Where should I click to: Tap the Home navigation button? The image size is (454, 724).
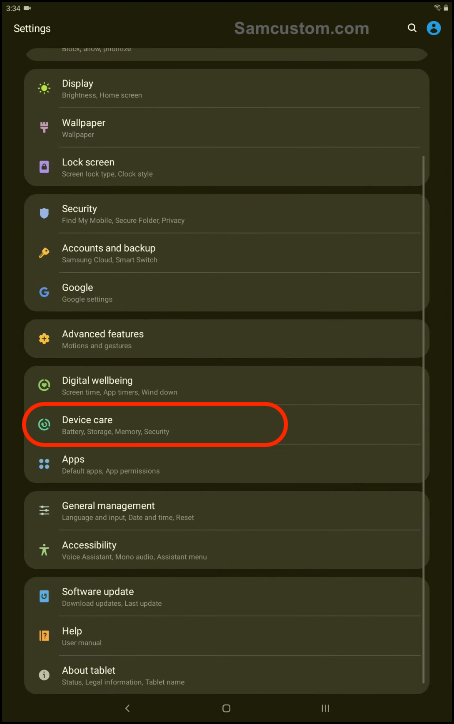226,708
